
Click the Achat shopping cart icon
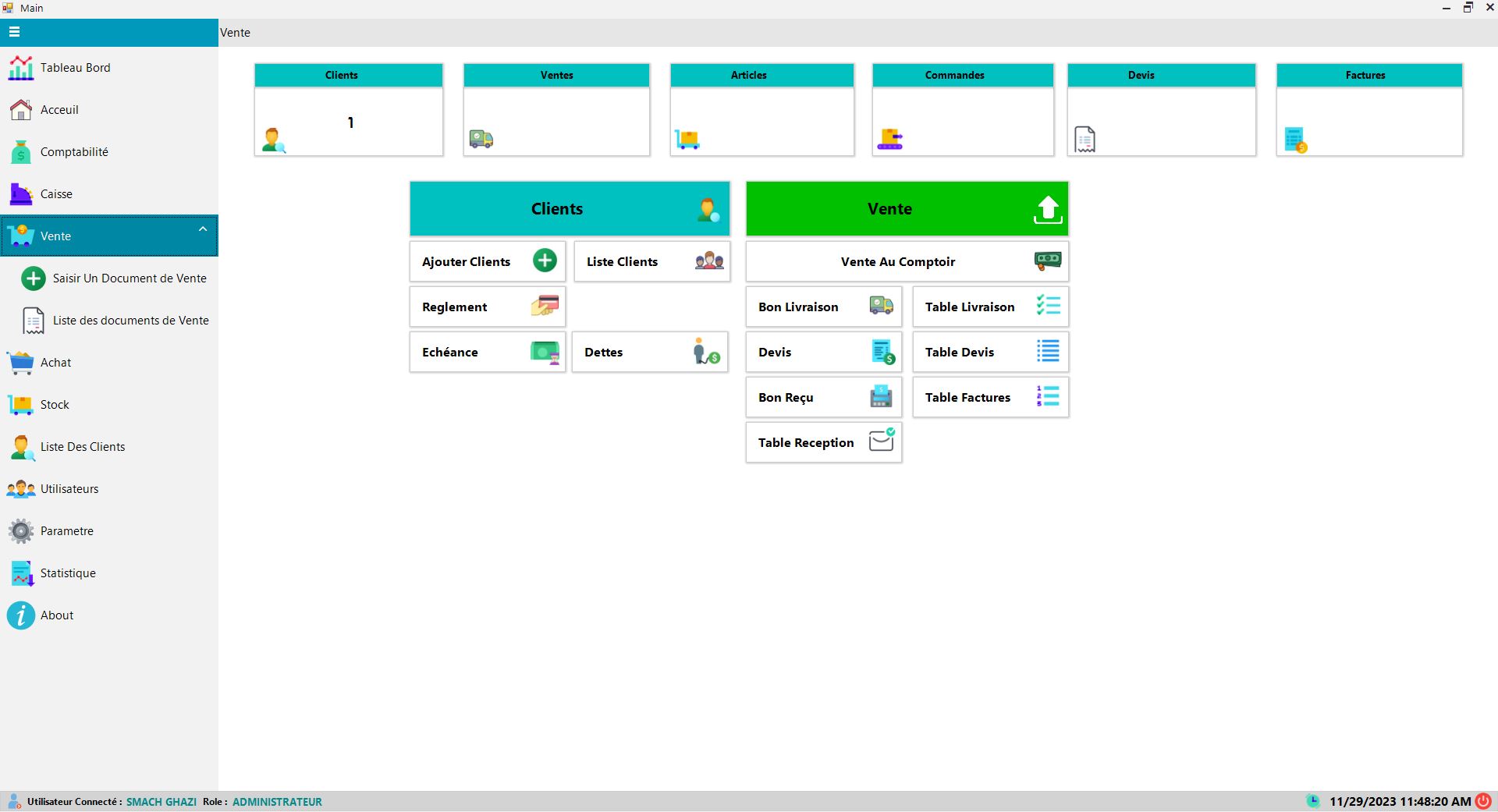[x=20, y=363]
